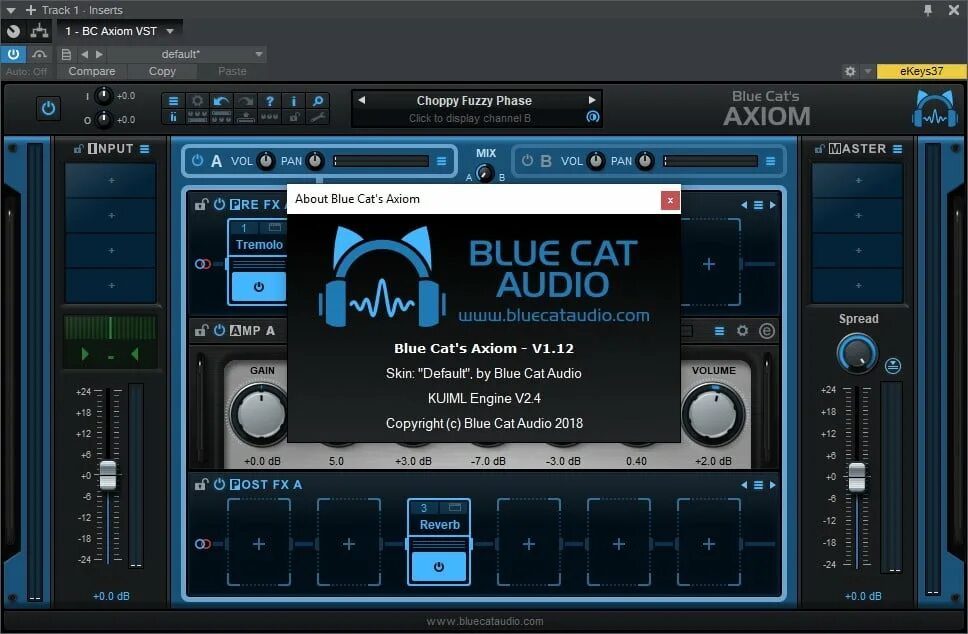Viewport: 968px width, 634px height.
Task: Click the redo arrow icon
Action: coord(245,101)
